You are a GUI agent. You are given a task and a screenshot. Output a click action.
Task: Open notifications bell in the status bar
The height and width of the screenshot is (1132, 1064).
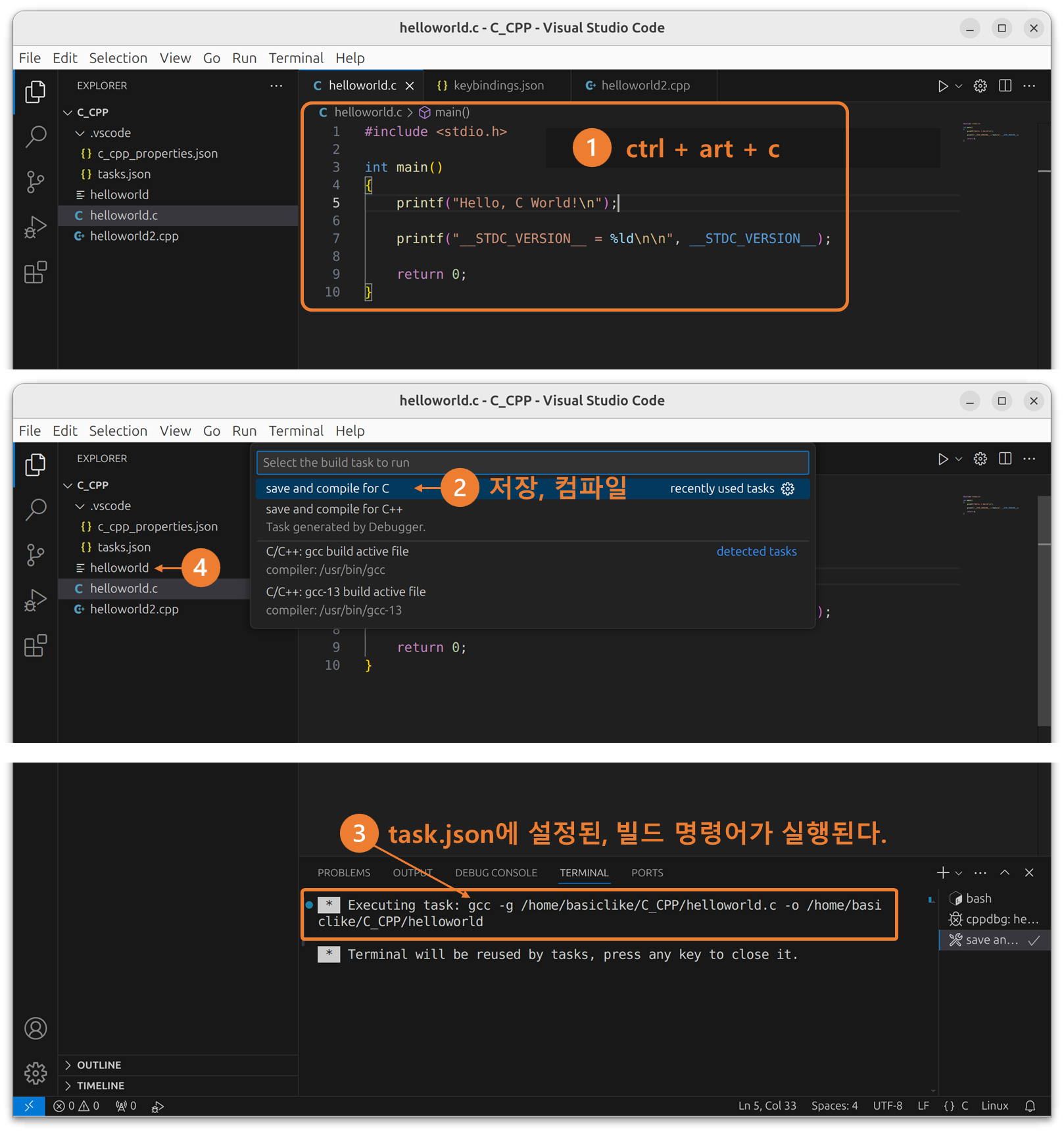pyautogui.click(x=1030, y=1106)
